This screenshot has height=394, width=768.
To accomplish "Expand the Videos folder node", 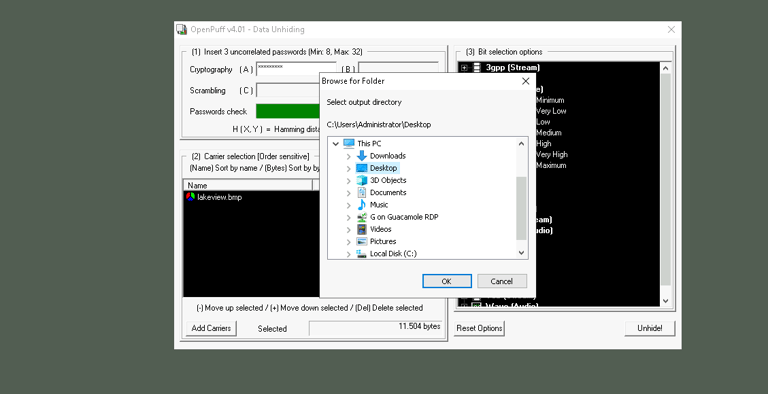I will (348, 230).
